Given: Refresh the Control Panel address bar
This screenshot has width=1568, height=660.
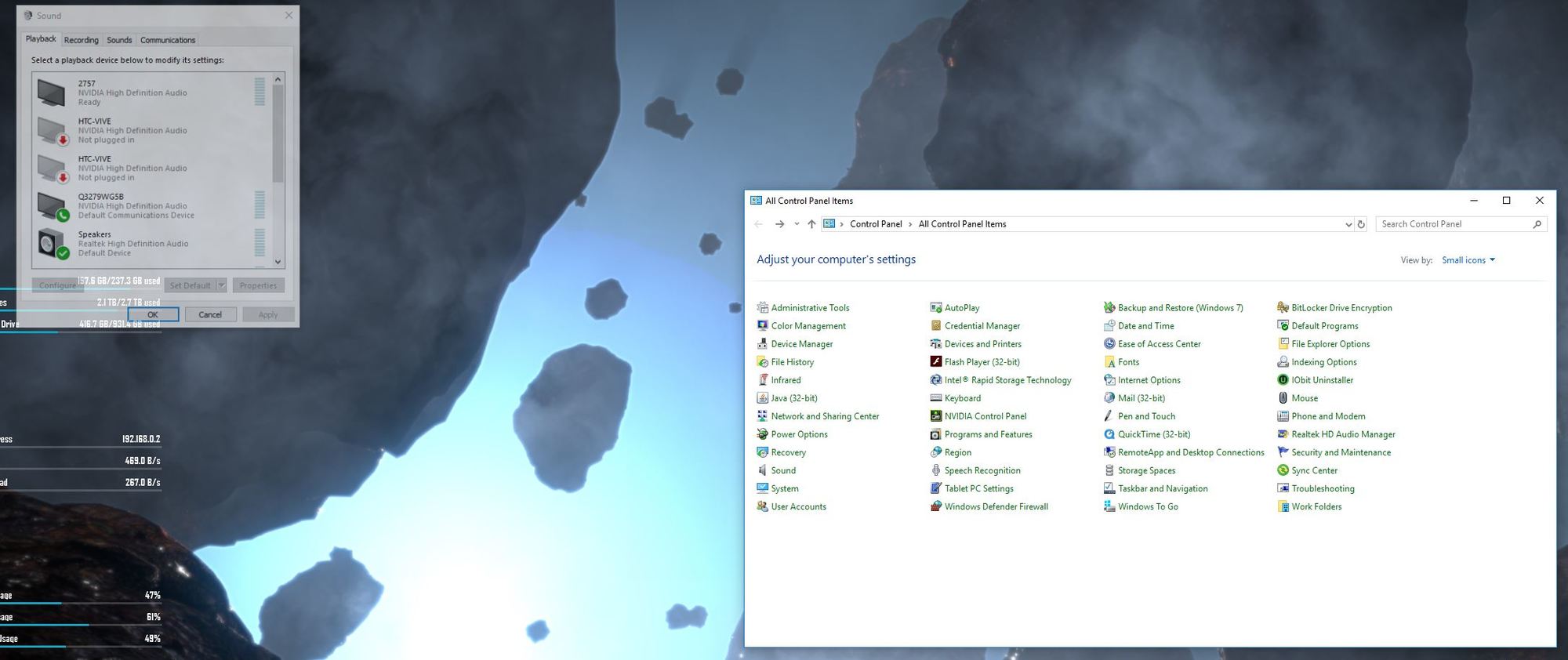Looking at the screenshot, I should (1361, 224).
